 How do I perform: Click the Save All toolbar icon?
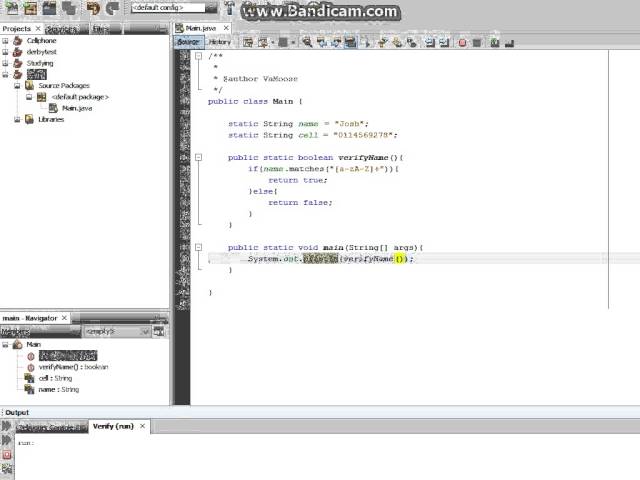click(x=69, y=8)
